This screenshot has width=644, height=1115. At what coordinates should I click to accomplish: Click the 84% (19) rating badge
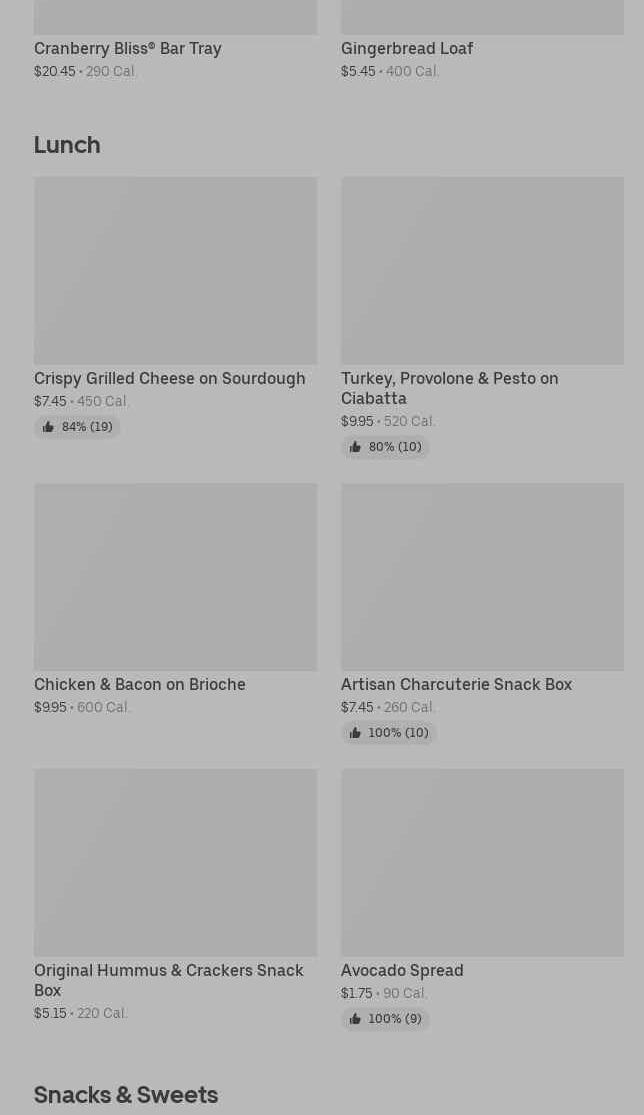point(77,427)
